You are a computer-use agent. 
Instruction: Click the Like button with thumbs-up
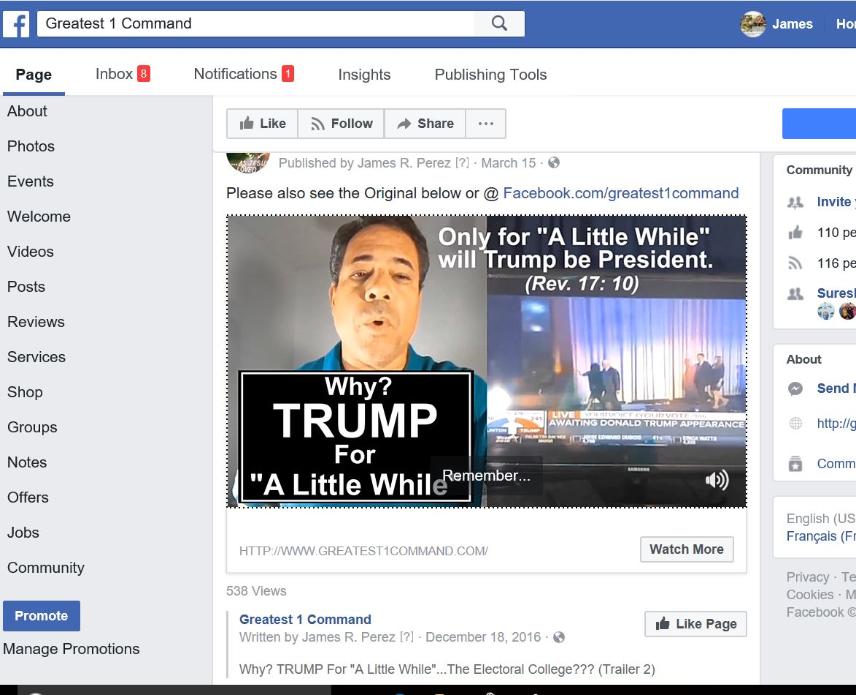[x=262, y=123]
